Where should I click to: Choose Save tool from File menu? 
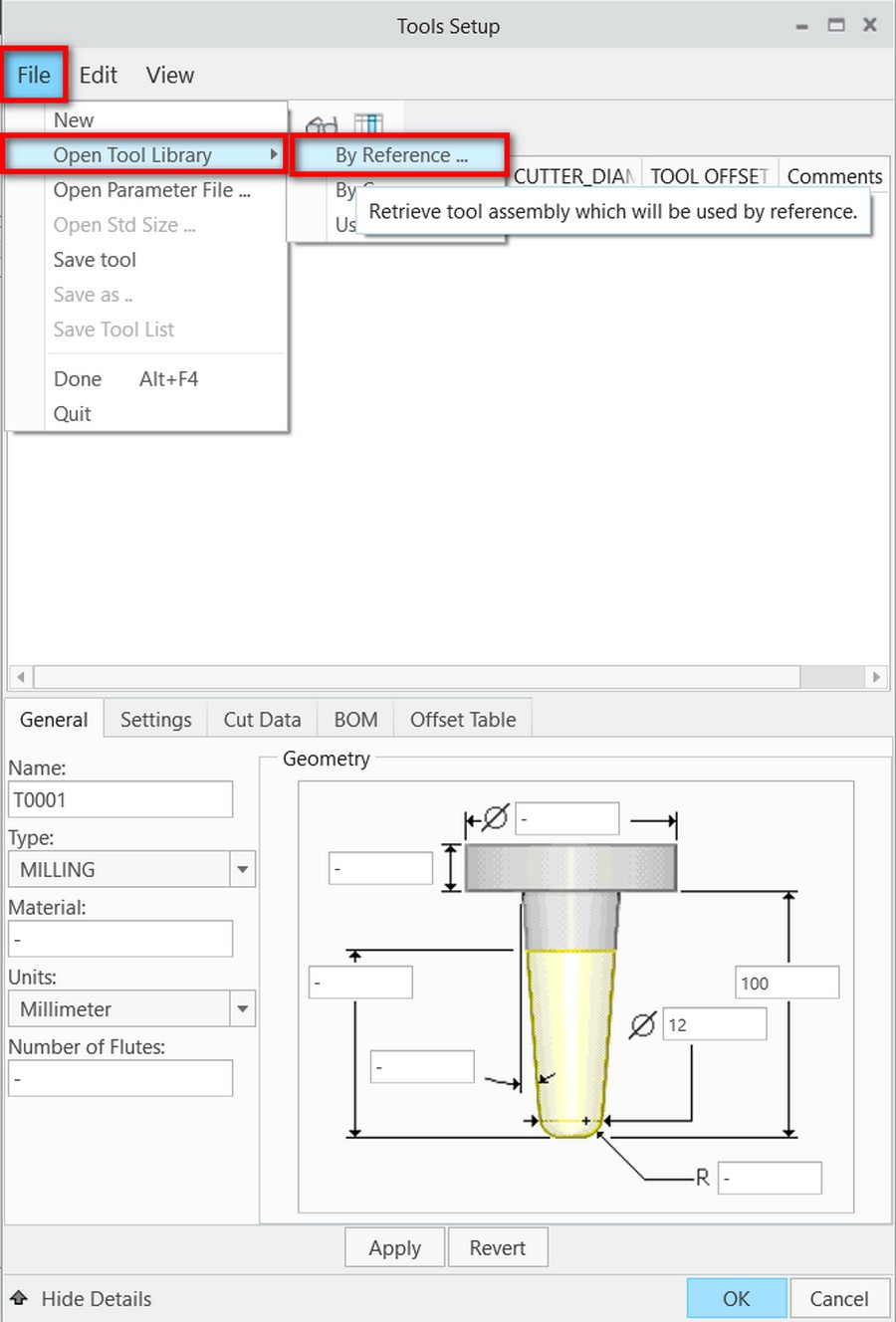click(x=95, y=260)
